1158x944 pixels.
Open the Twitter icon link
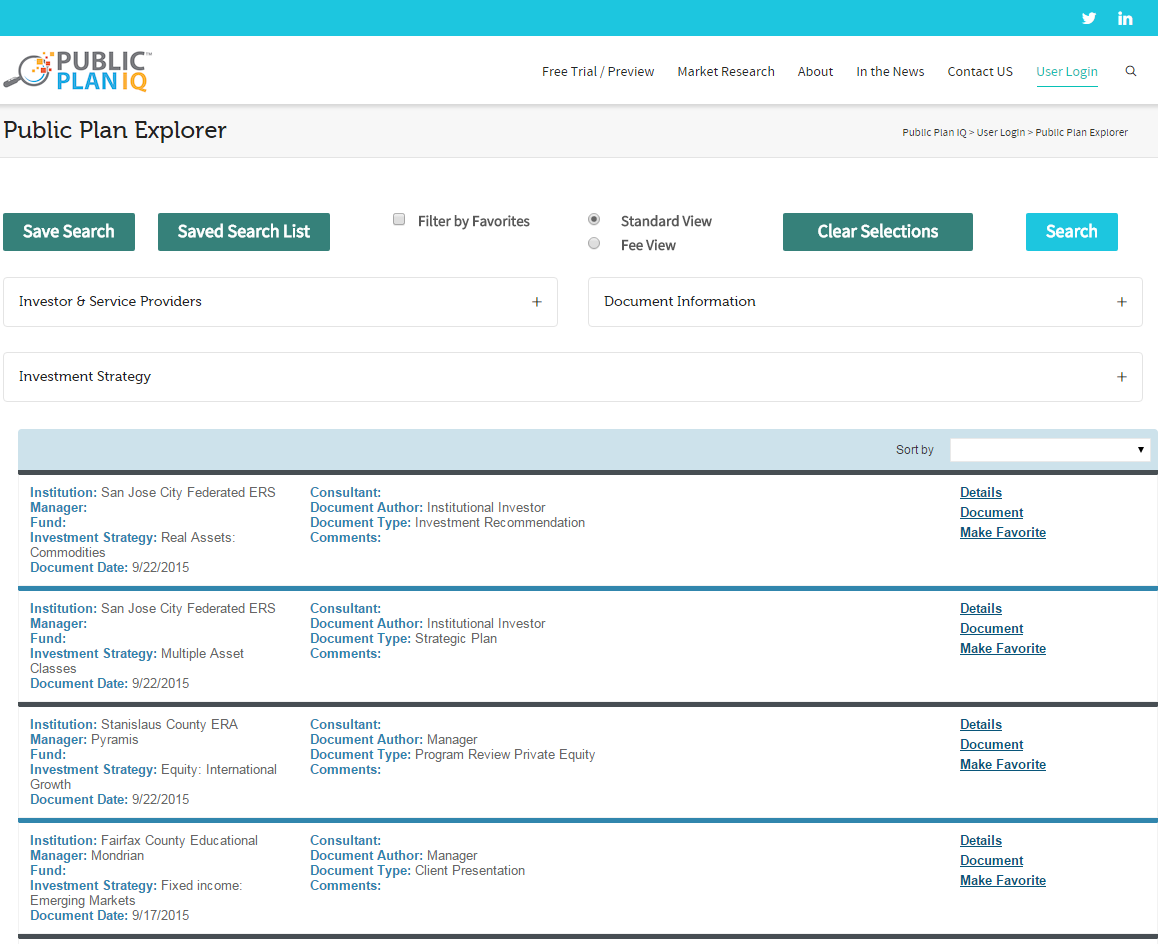coord(1089,18)
